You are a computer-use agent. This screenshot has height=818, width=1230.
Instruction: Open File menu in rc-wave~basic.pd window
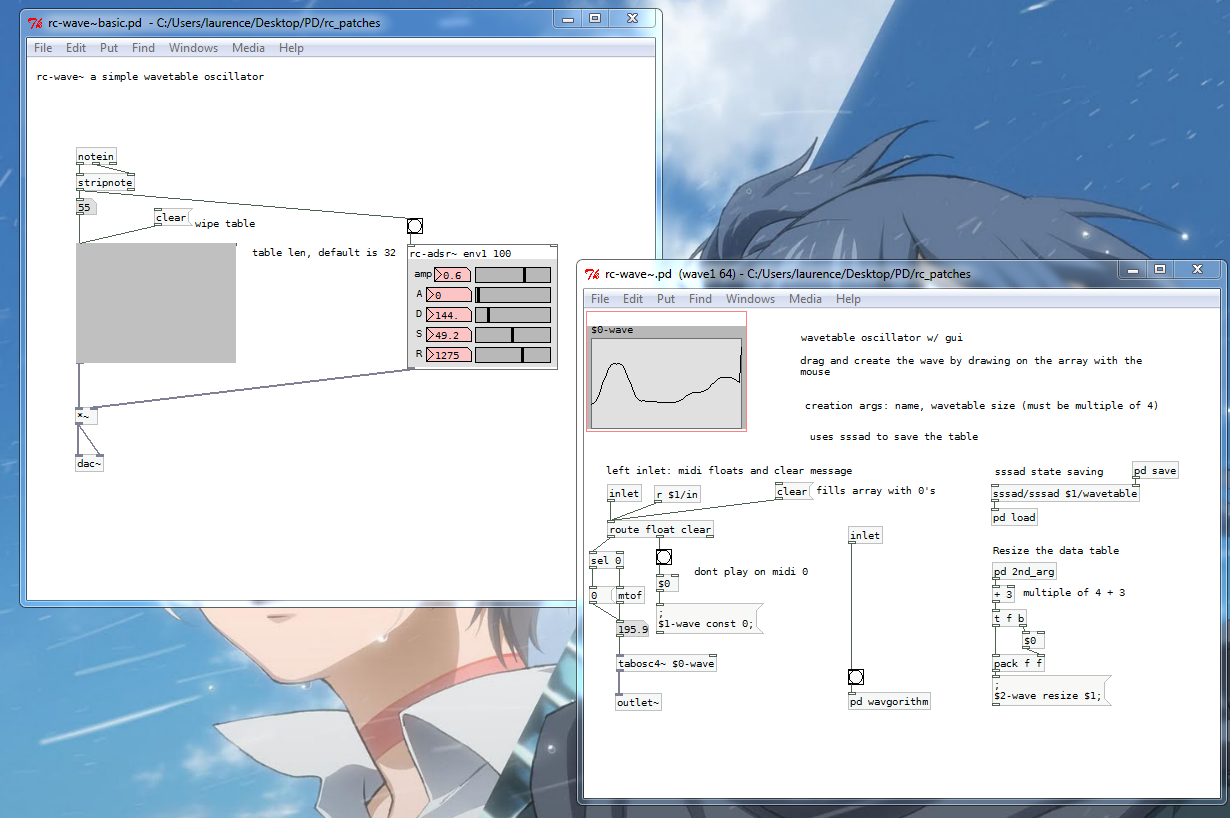[43, 48]
